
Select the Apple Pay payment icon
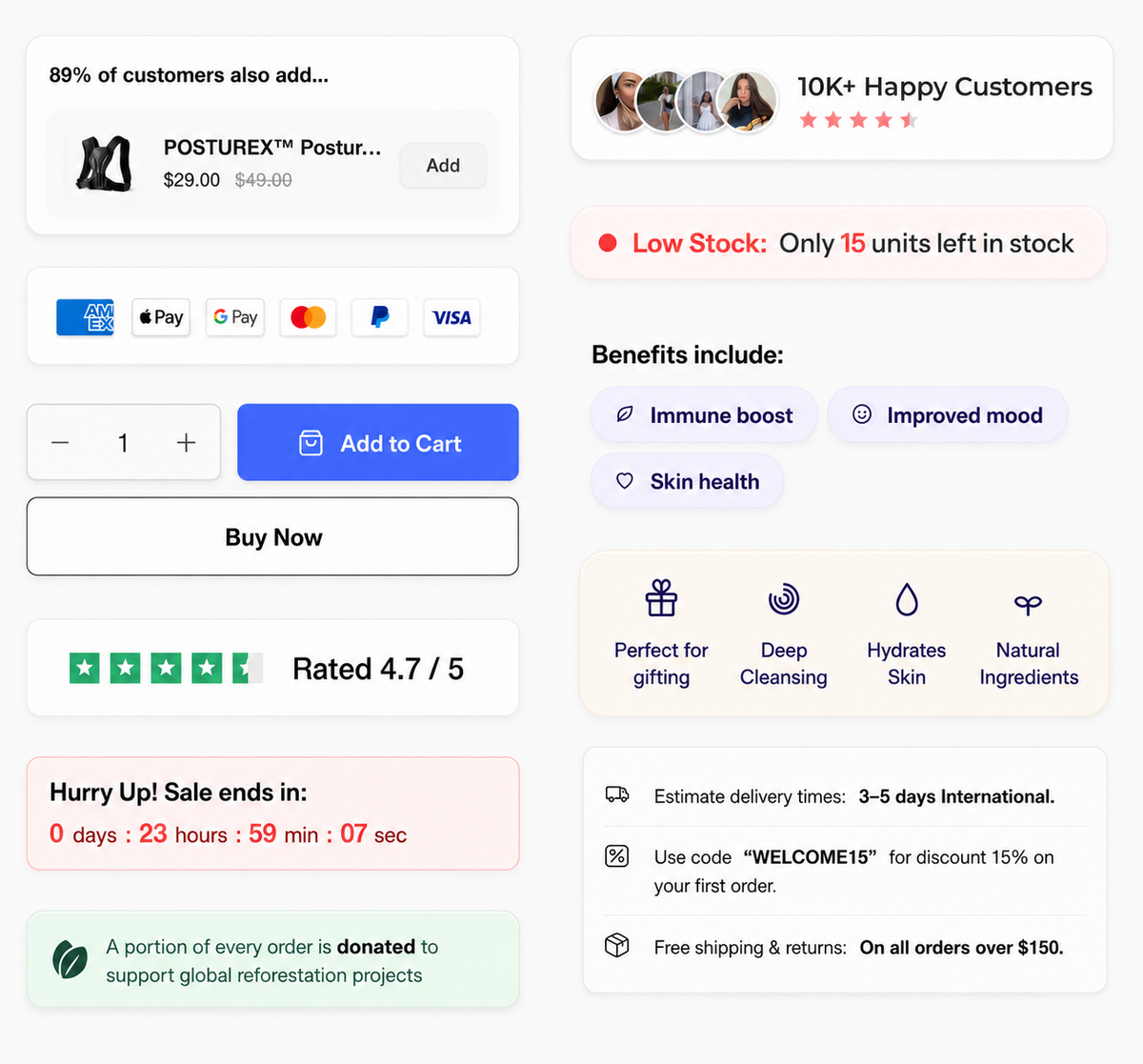pyautogui.click(x=160, y=317)
